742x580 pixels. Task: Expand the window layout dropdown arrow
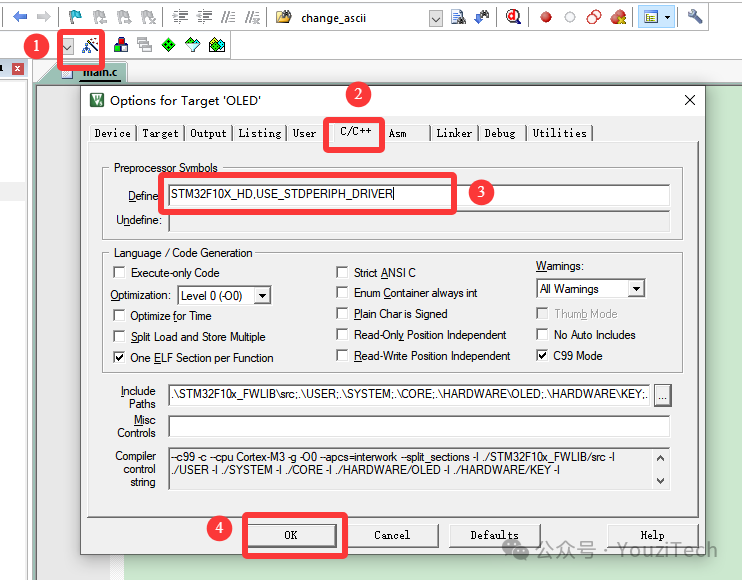coord(668,18)
